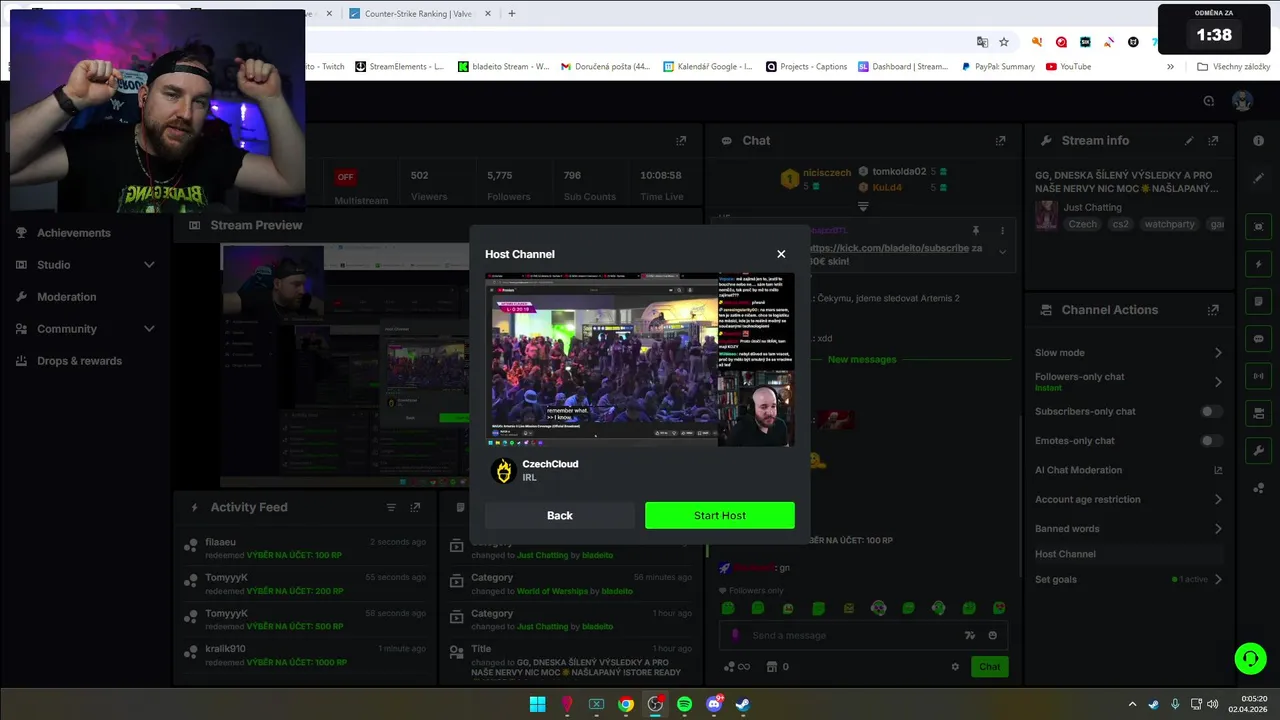Open the emoji picker in the chat input
Viewport: 1280px width, 720px height.
pyautogui.click(x=992, y=635)
